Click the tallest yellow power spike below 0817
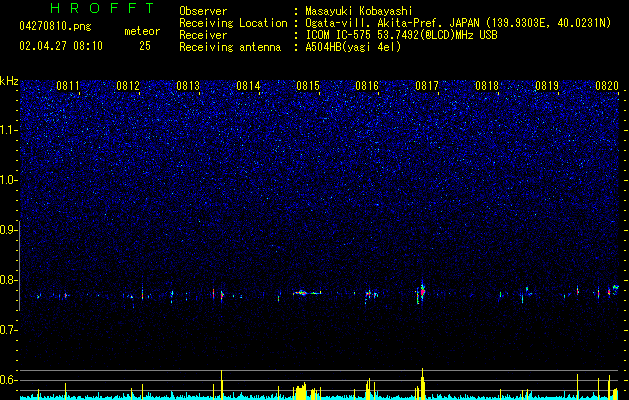The width and height of the screenshot is (629, 400). click(422, 384)
